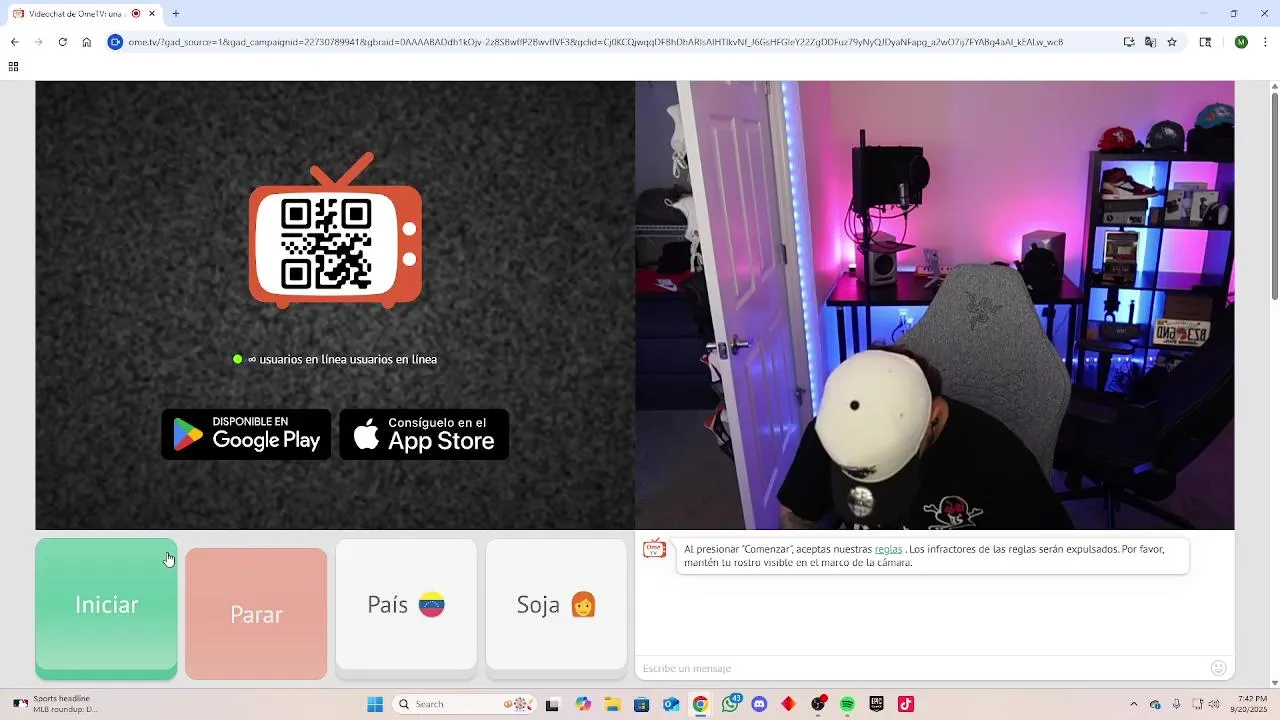
Task: Click the Chrome taskbar icon
Action: [700, 704]
